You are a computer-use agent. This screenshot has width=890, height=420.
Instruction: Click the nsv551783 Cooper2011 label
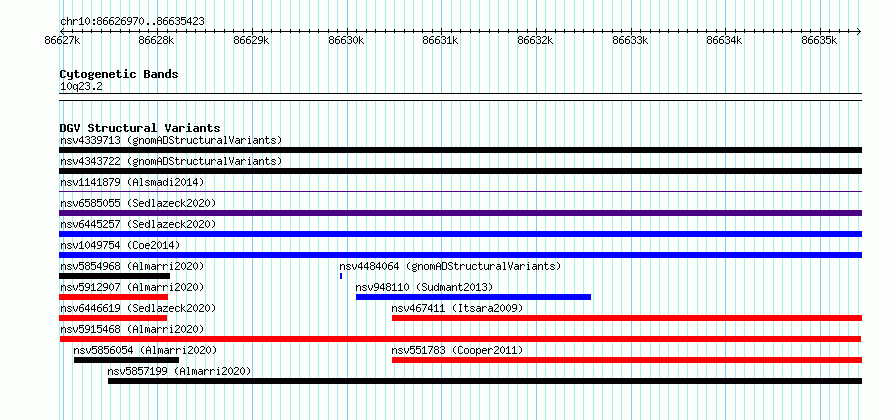[457, 350]
